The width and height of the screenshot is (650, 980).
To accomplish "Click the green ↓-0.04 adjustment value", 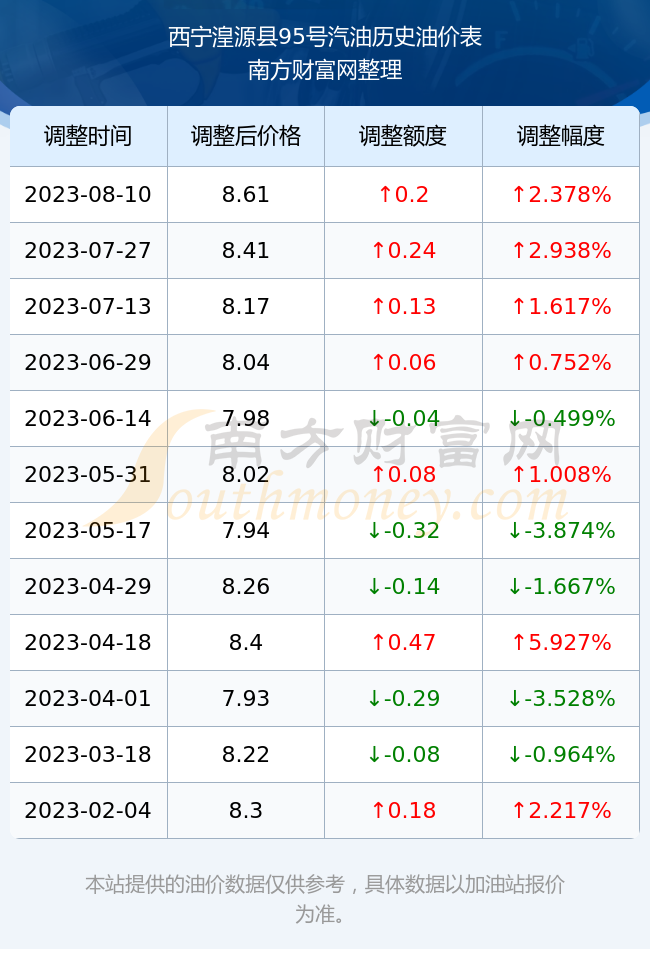I will click(403, 418).
